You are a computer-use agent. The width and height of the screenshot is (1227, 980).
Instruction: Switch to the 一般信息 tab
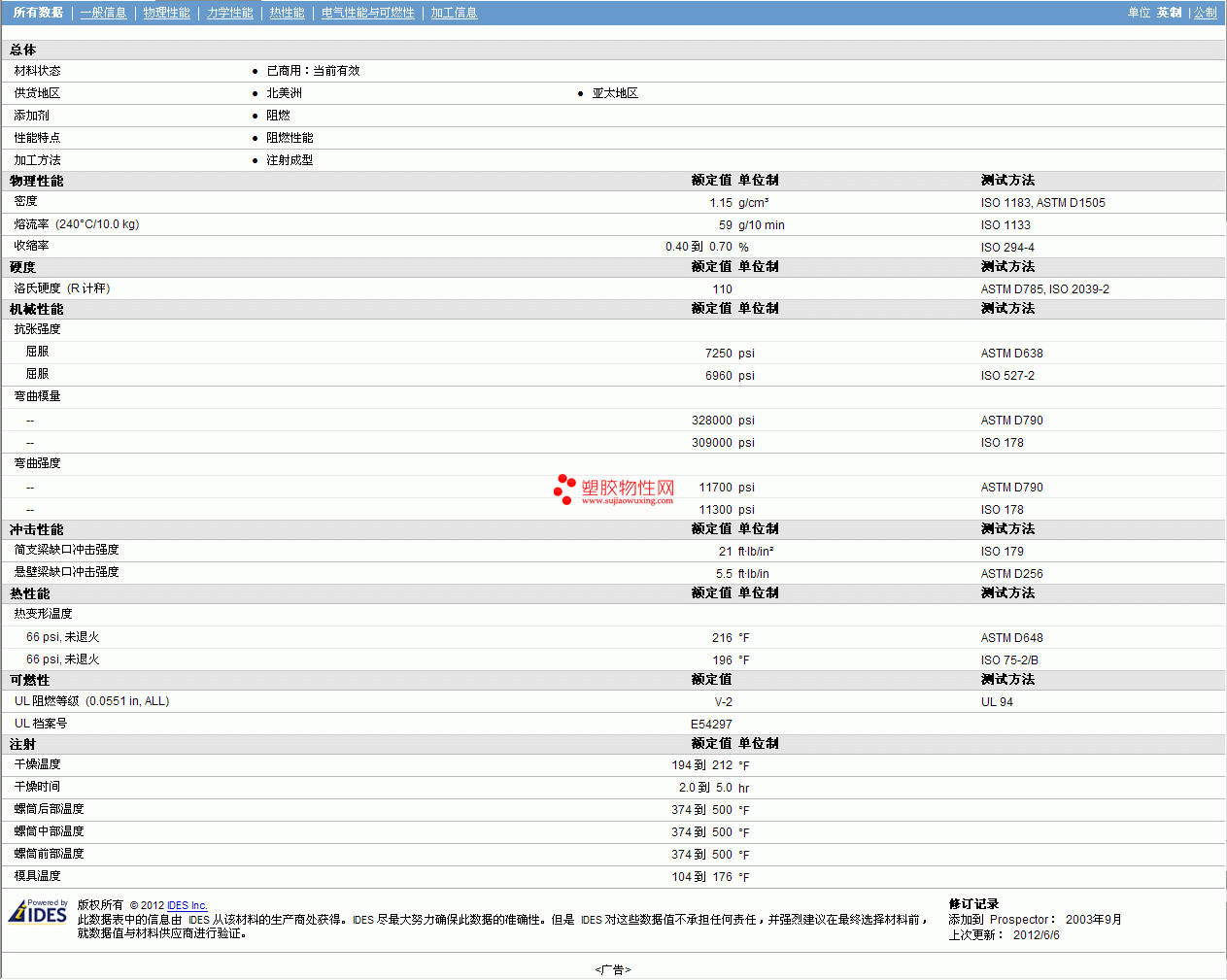(103, 13)
